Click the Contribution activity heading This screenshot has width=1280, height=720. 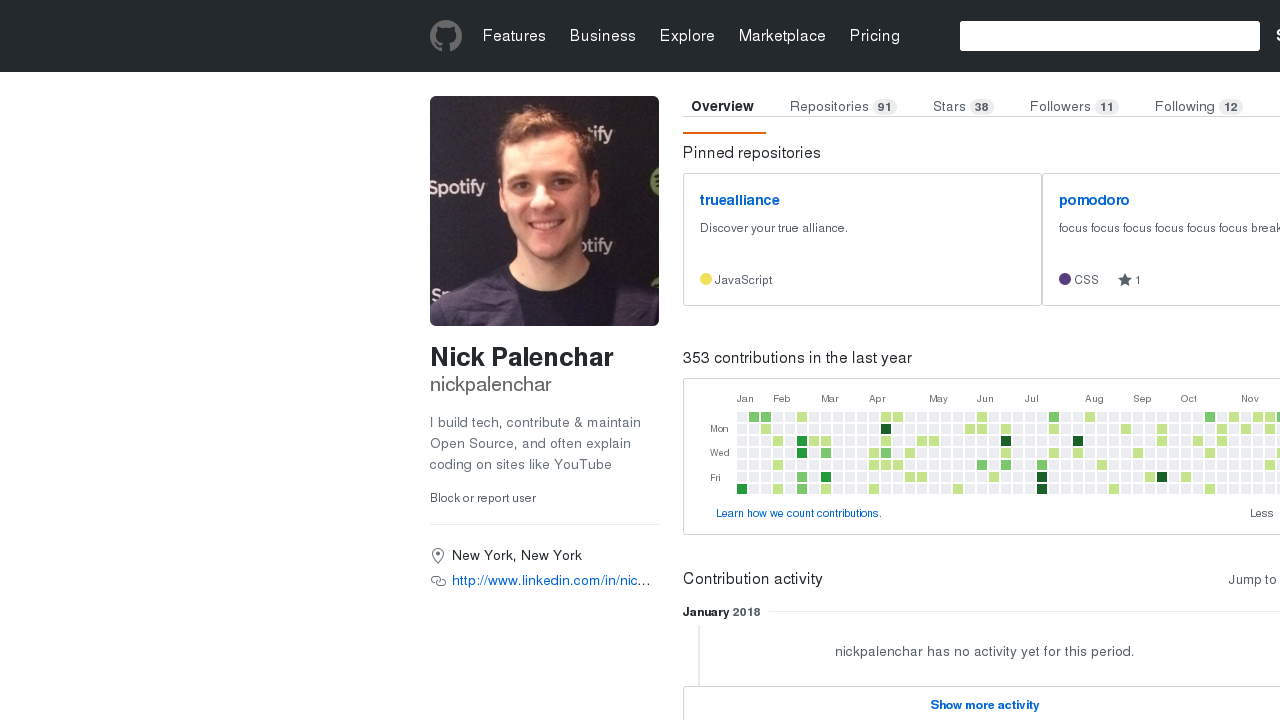click(753, 579)
